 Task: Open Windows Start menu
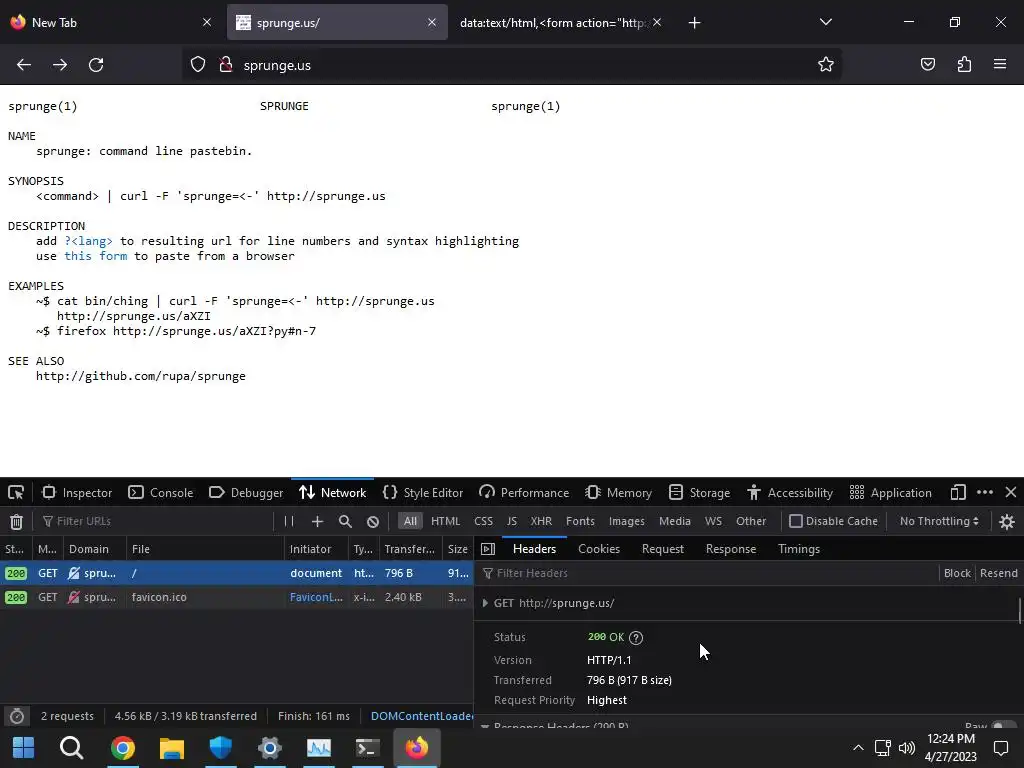click(x=24, y=748)
